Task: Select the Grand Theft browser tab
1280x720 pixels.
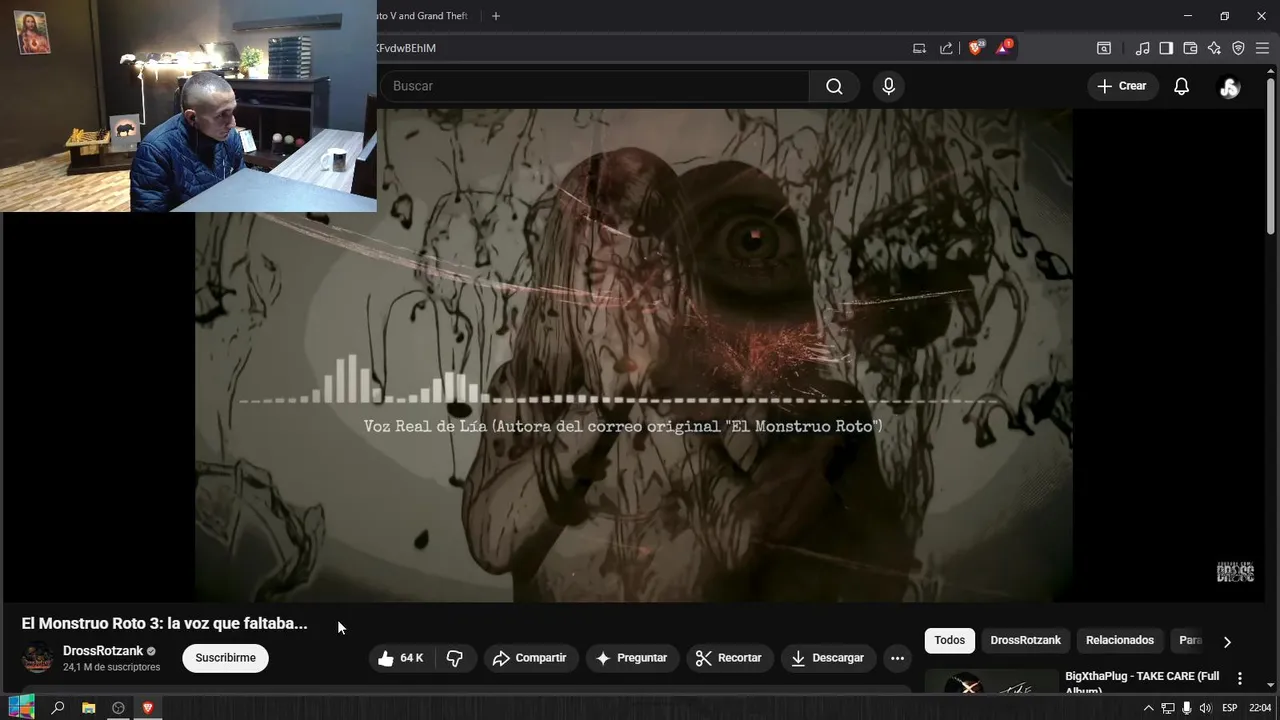Action: click(423, 16)
